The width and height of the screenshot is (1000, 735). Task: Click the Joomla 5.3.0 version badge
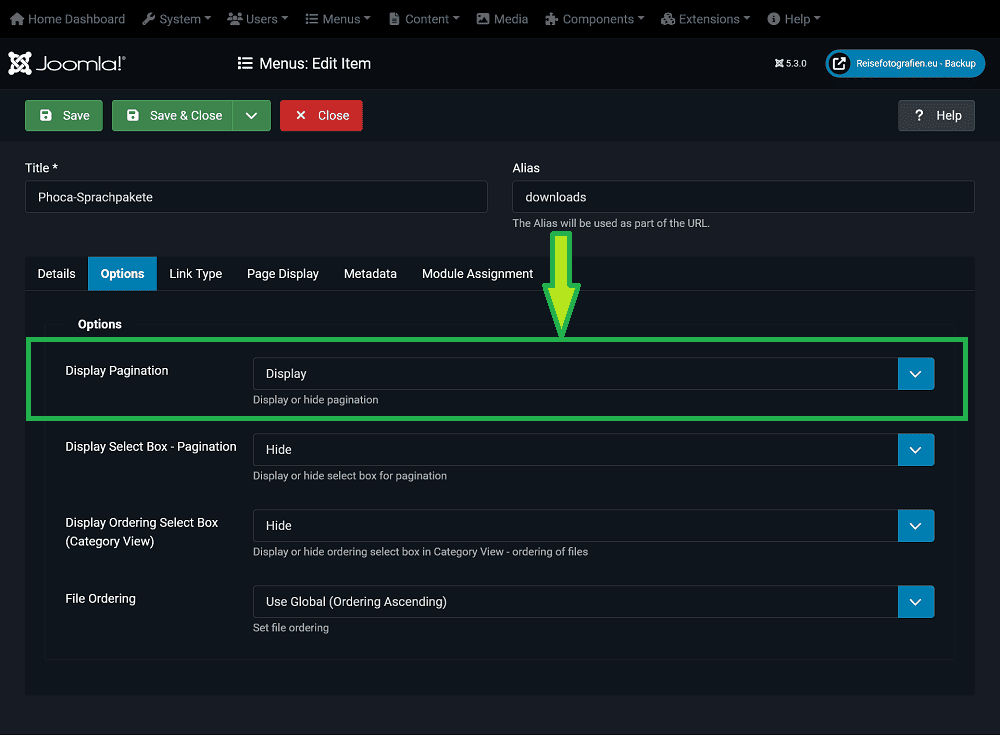click(x=791, y=63)
